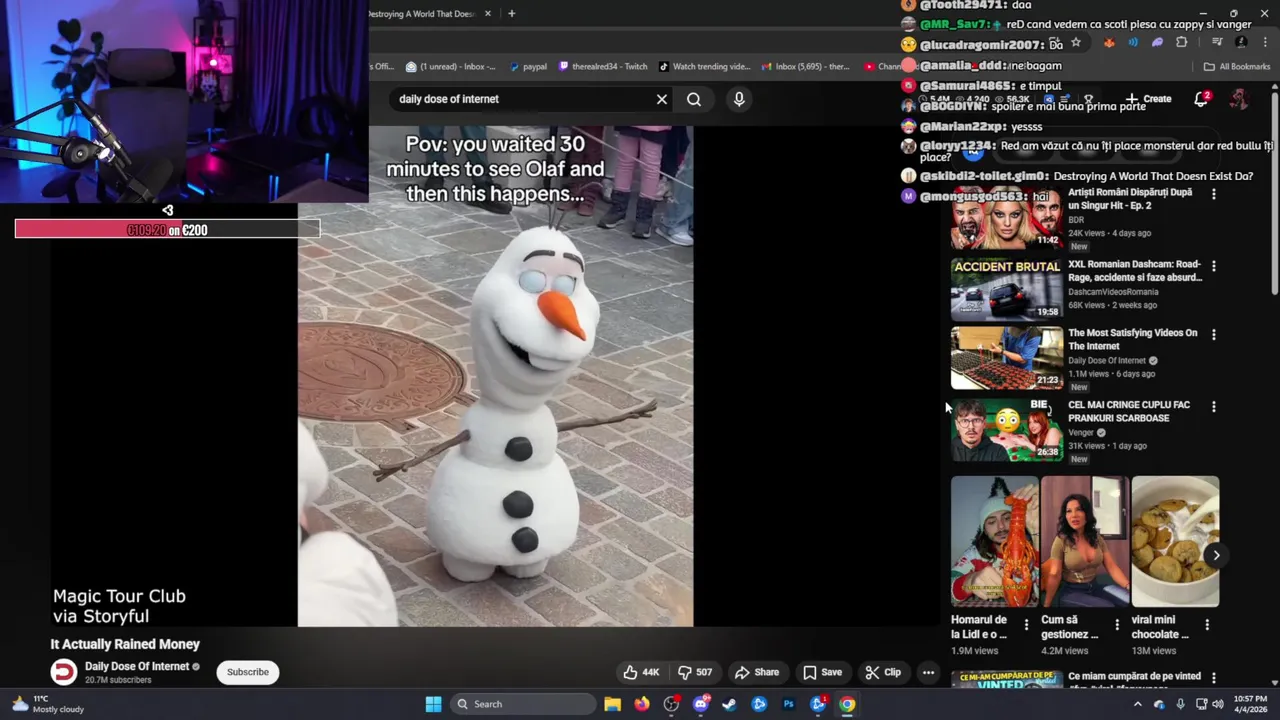Click the Venger channel name
The image size is (1280, 720).
coord(1081,433)
